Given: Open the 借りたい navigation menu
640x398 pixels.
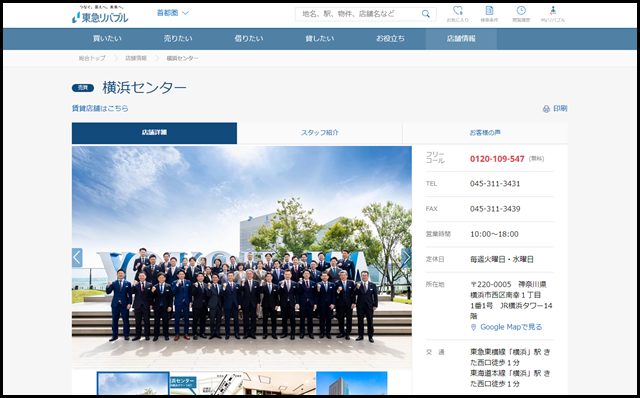Looking at the screenshot, I should [x=249, y=39].
